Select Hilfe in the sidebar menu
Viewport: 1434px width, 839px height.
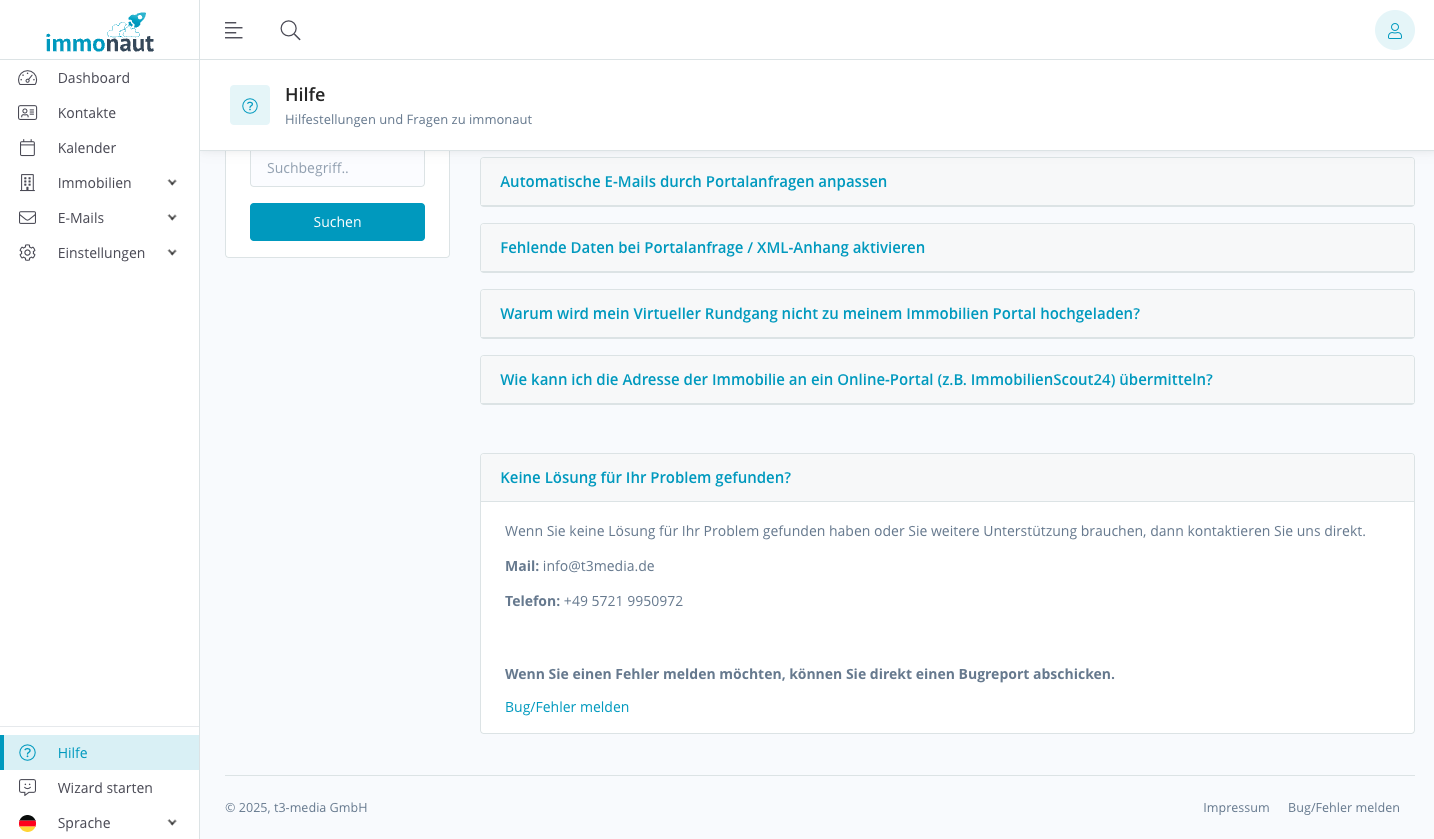point(72,753)
